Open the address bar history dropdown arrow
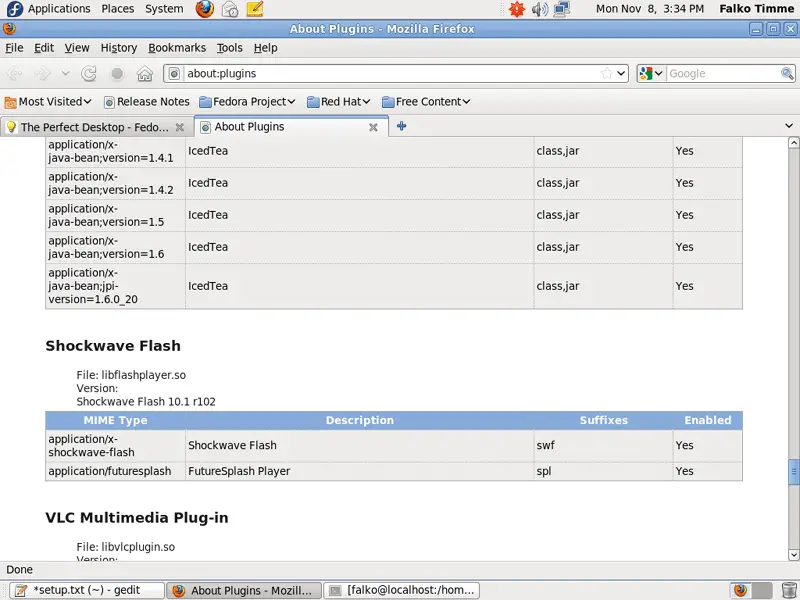 (x=621, y=73)
